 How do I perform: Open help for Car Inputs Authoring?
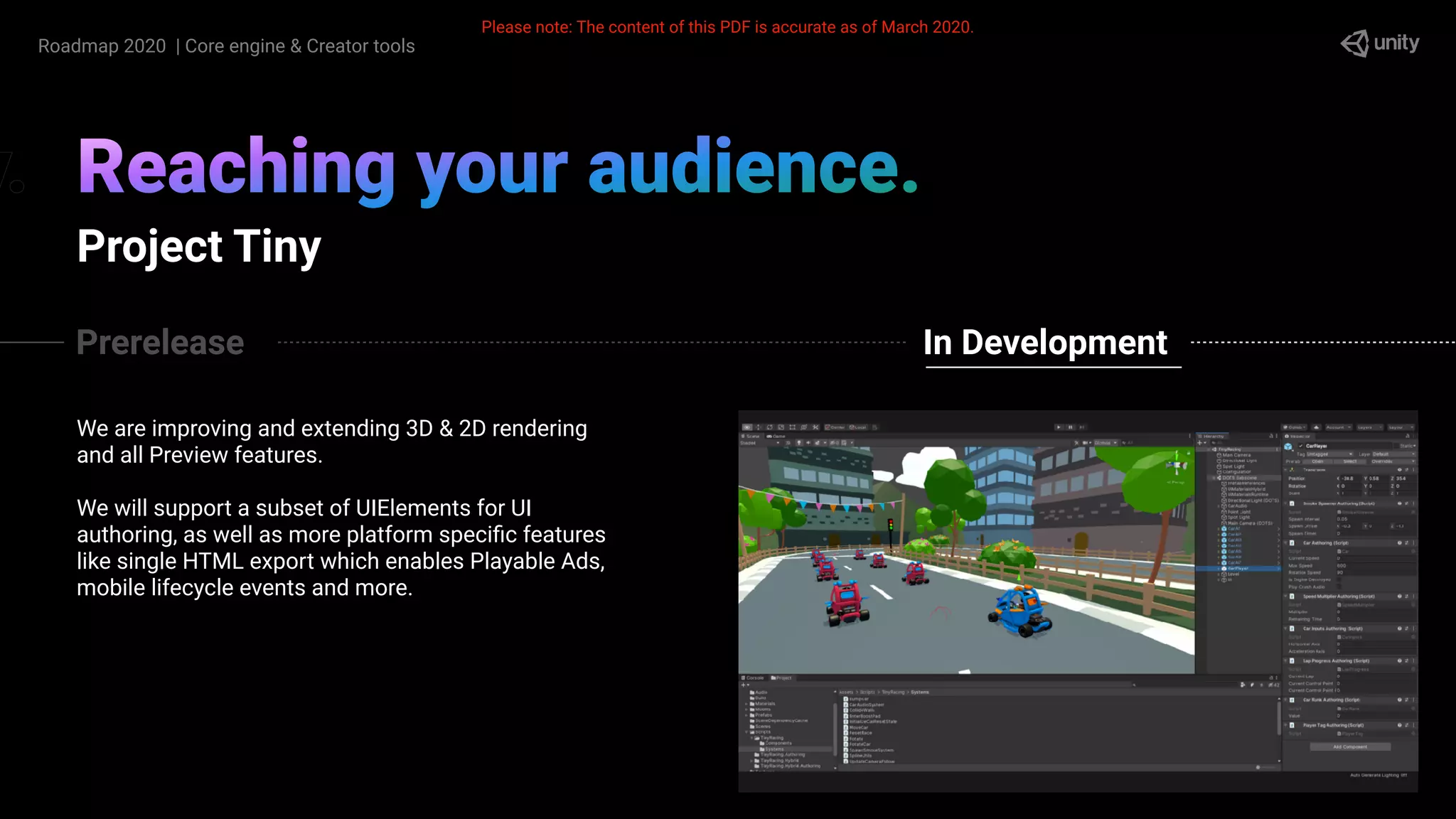[1399, 628]
